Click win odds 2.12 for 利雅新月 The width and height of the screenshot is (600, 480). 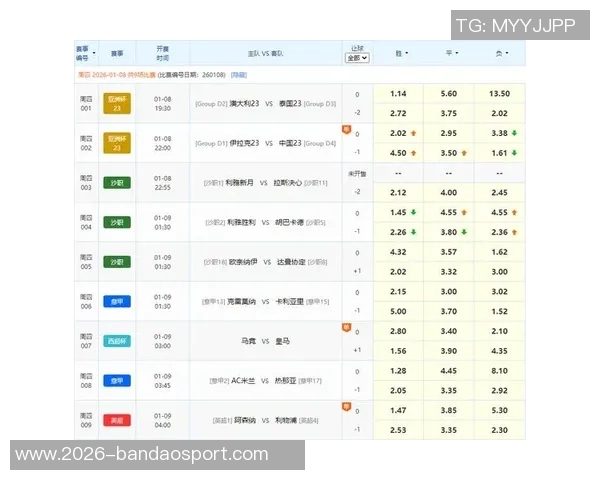point(398,193)
